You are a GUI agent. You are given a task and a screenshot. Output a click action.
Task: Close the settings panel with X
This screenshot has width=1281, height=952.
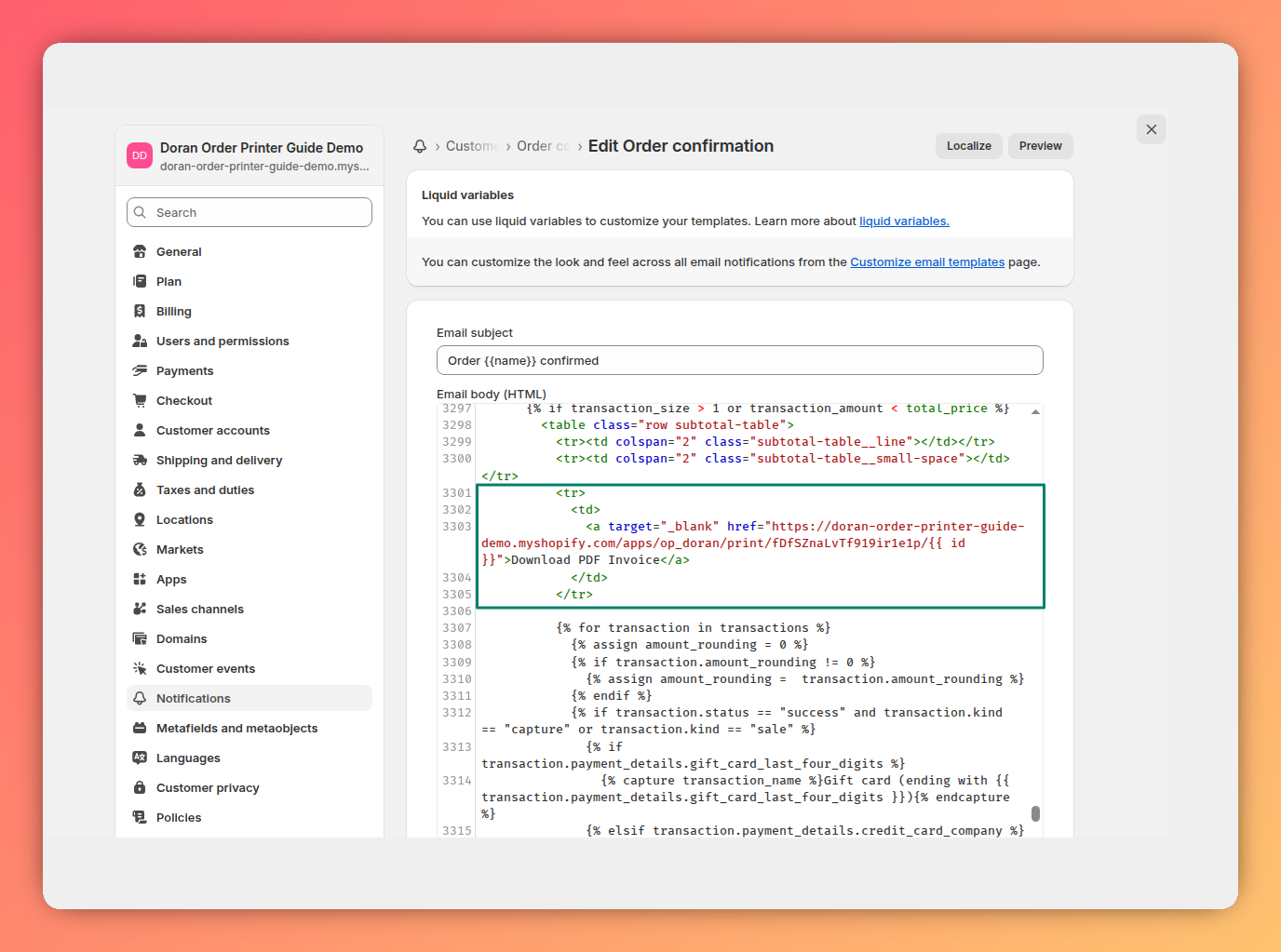coord(1152,129)
